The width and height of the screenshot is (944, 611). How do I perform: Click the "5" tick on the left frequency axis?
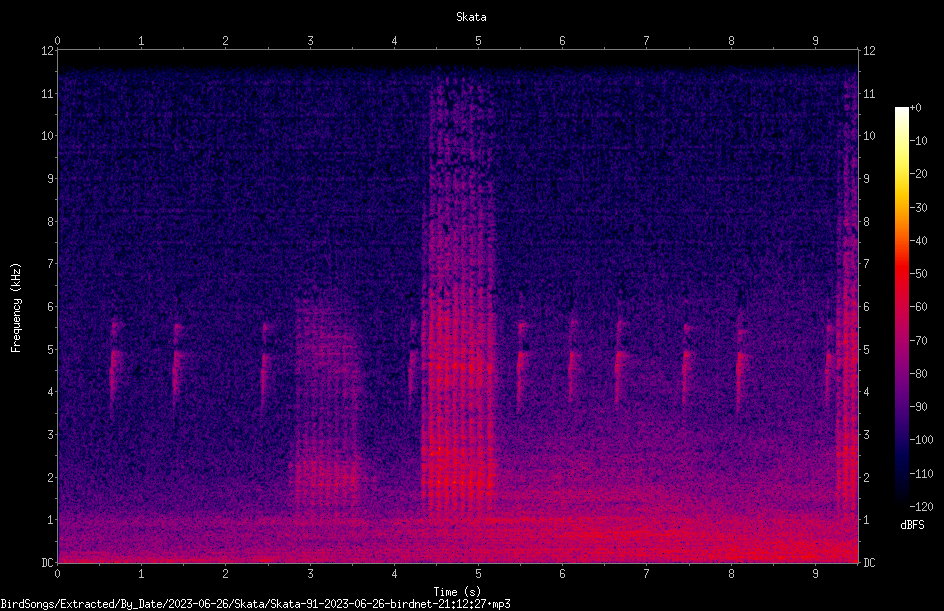50,349
